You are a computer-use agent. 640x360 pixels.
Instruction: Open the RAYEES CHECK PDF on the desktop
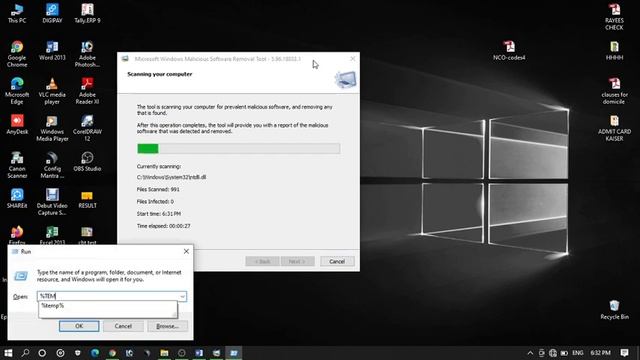[614, 17]
